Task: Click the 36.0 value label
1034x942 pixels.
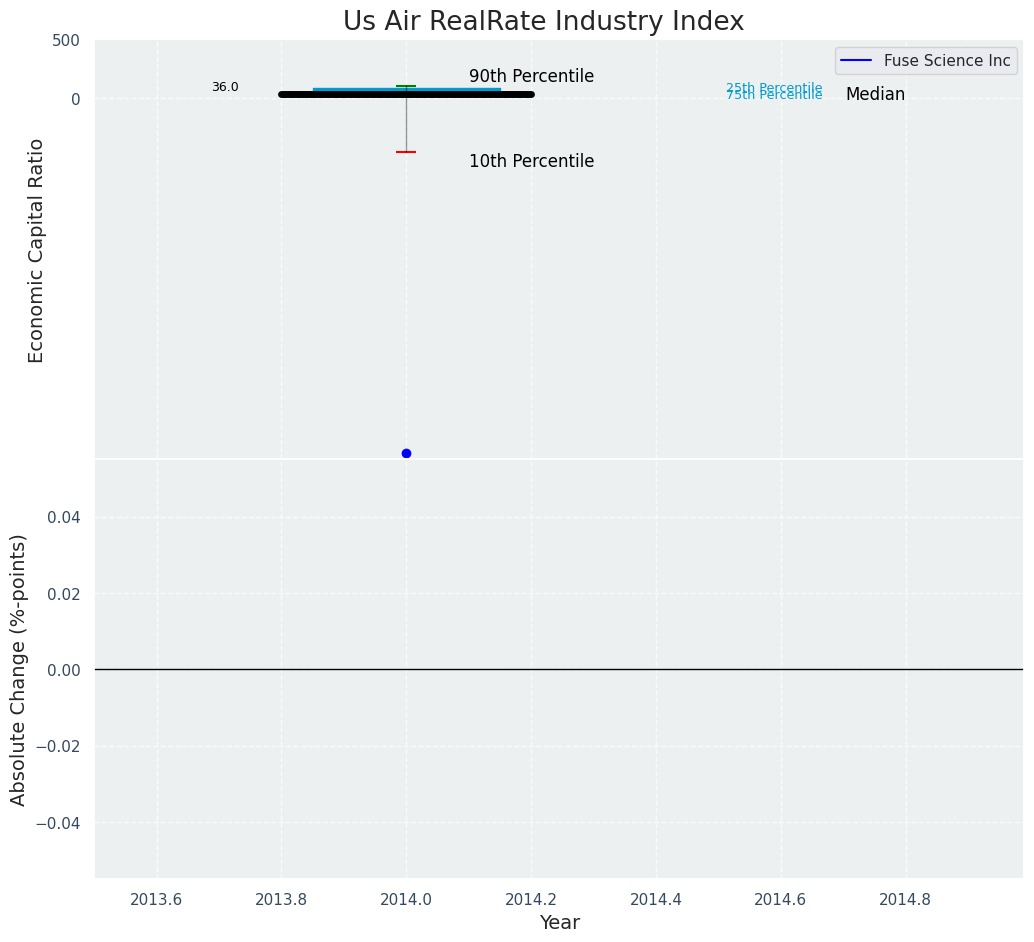Action: click(x=225, y=88)
